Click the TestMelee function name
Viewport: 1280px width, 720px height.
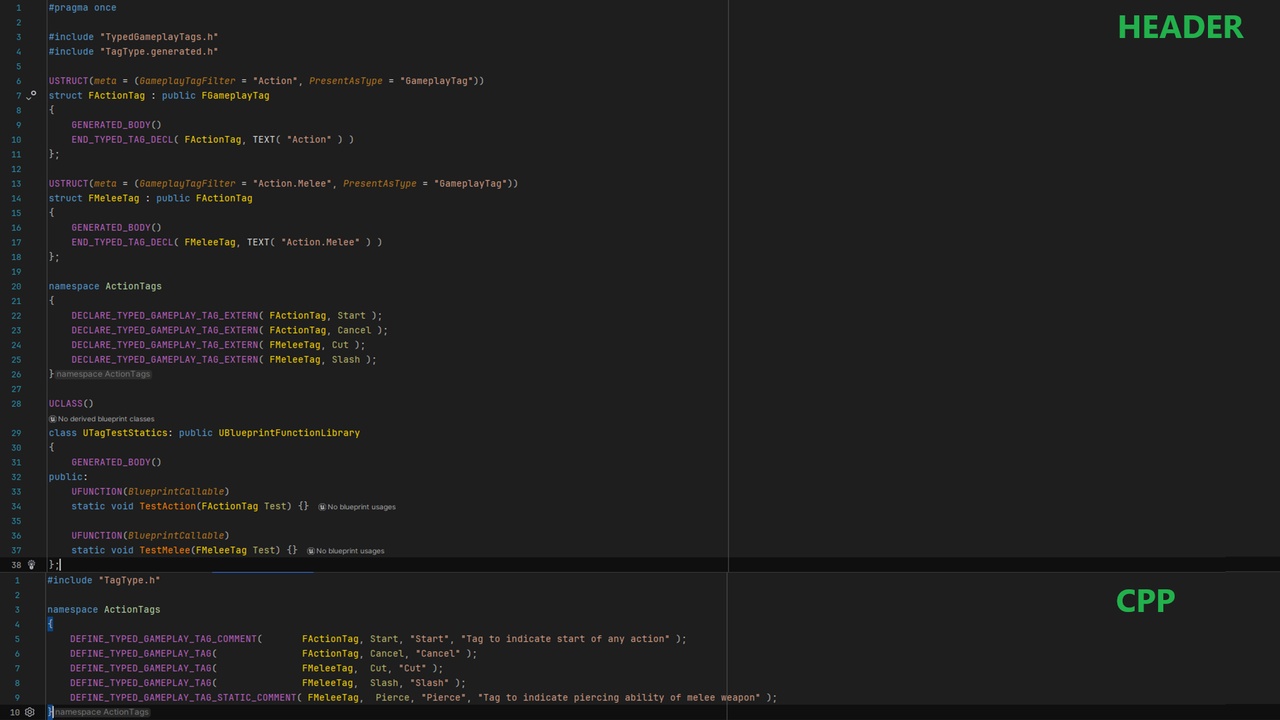pos(165,551)
